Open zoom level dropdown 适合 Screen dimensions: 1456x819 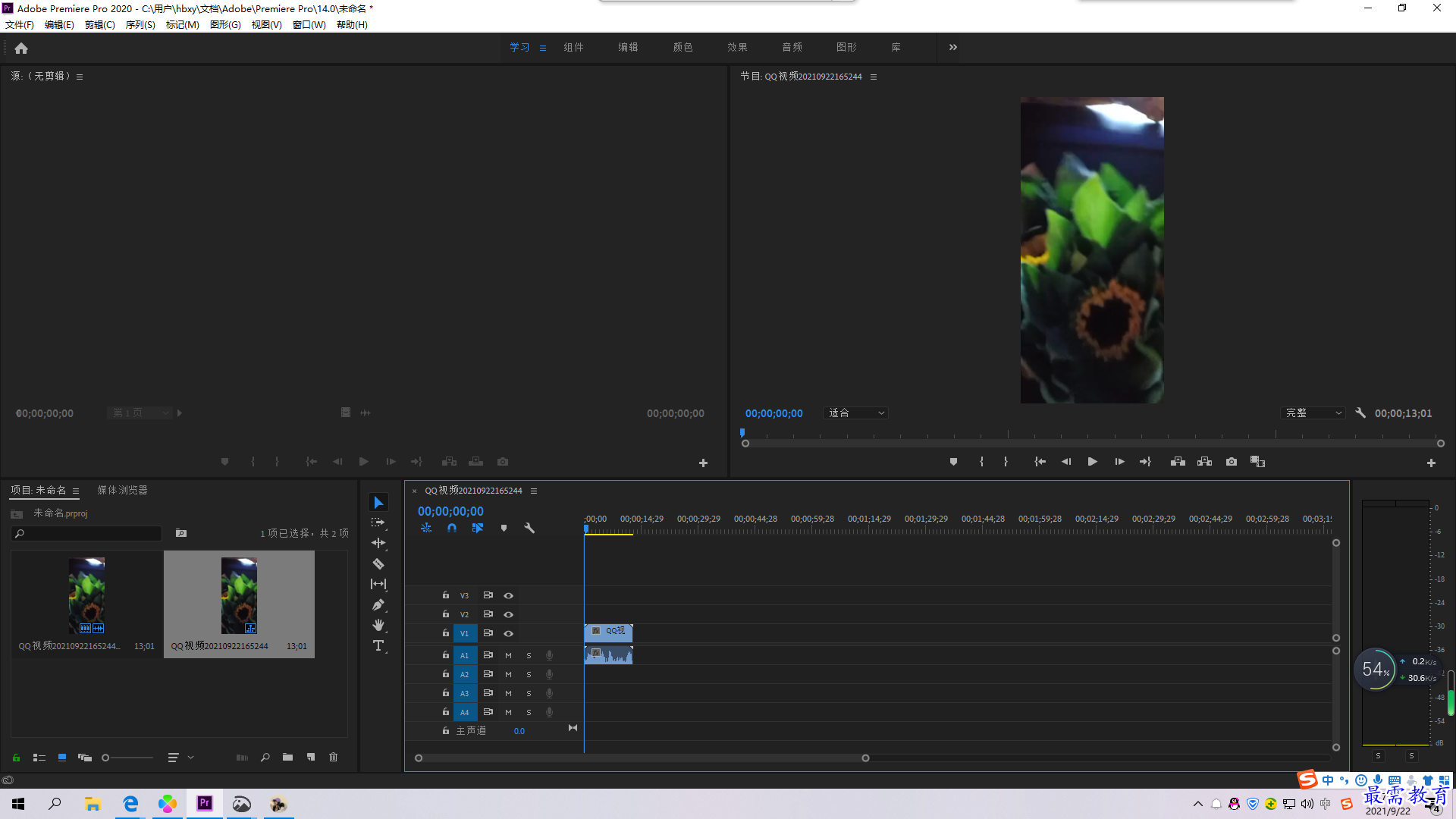coord(855,413)
